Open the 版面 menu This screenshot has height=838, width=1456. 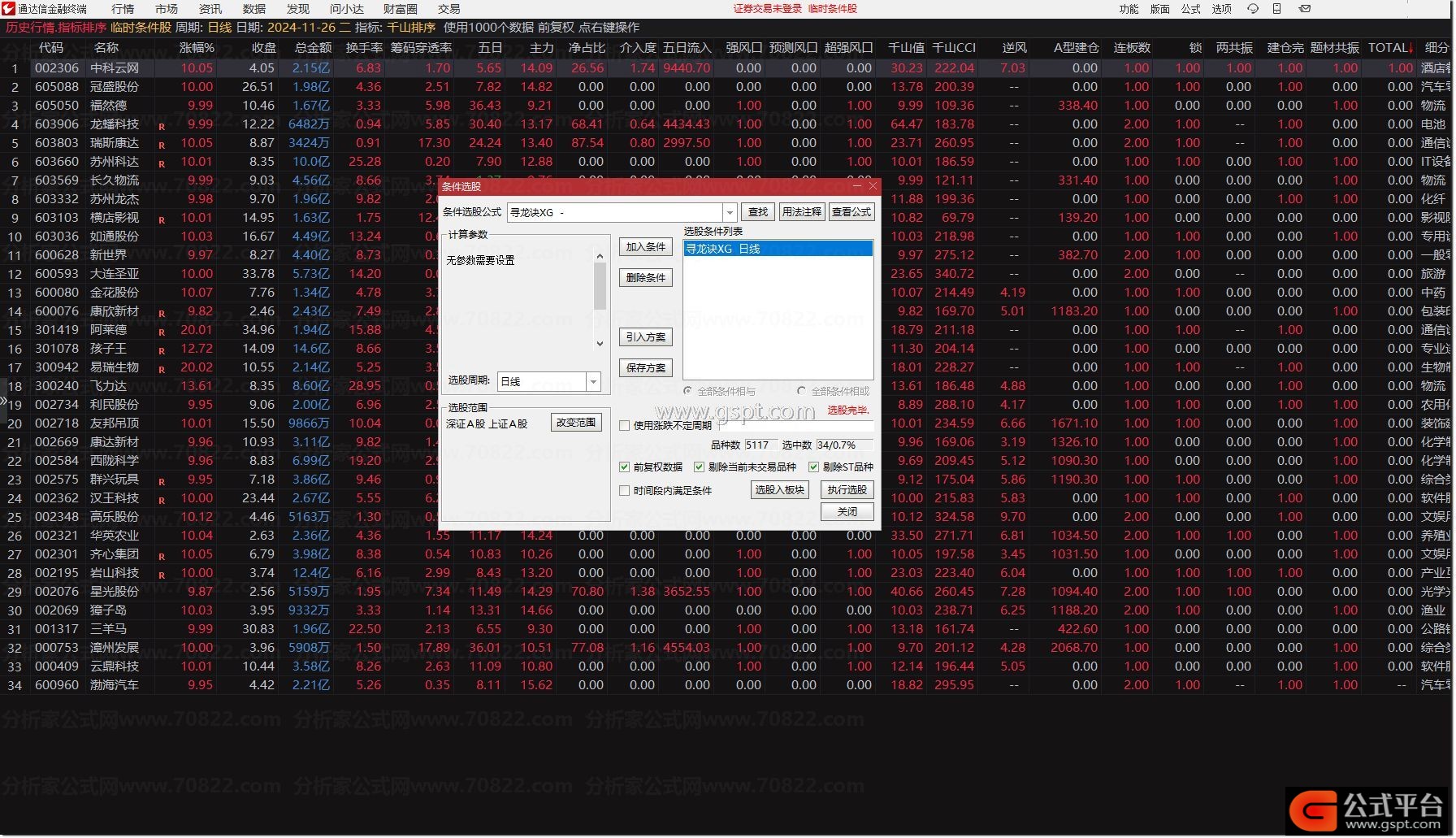[1159, 9]
